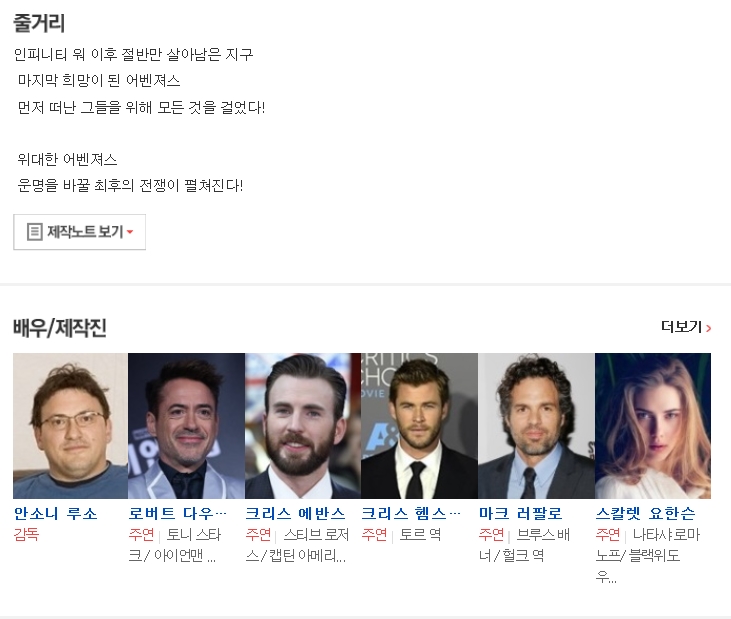The image size is (731, 619).
Task: Follow the 로버트 다우… name link
Action: [178, 514]
